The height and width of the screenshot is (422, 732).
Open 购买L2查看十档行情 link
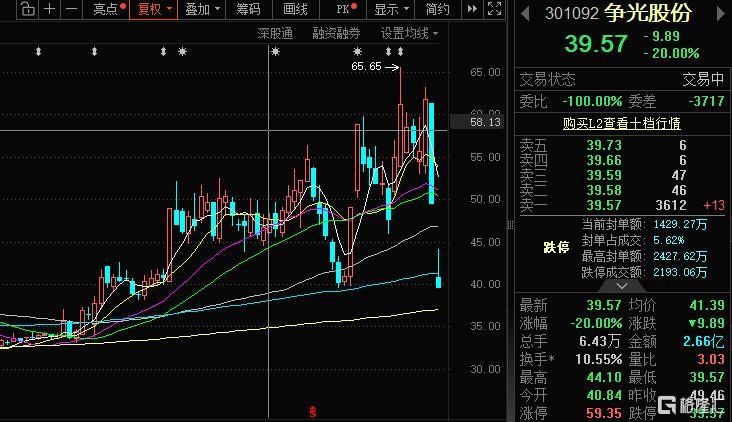coord(621,123)
